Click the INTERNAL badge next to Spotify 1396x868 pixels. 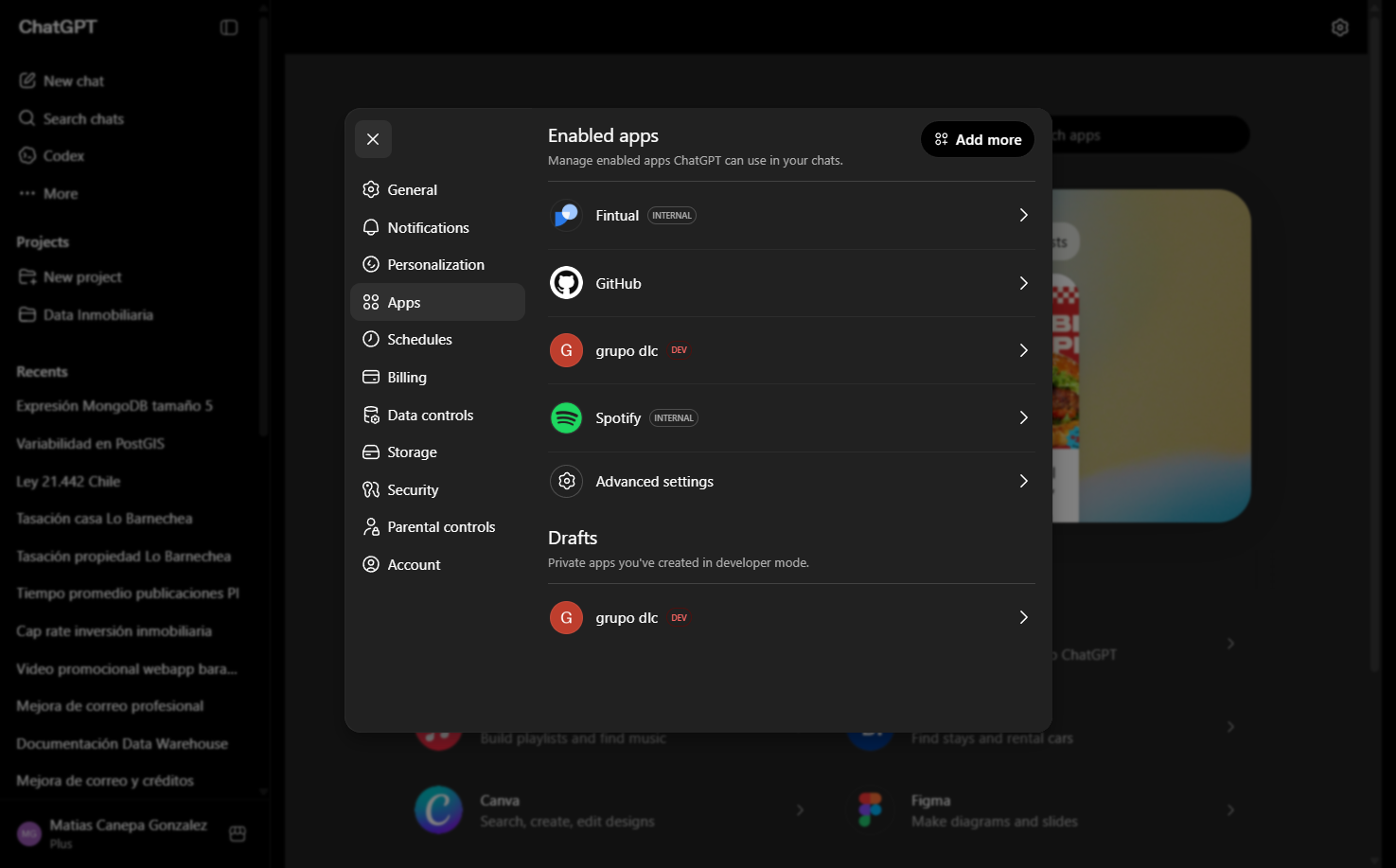(x=674, y=417)
